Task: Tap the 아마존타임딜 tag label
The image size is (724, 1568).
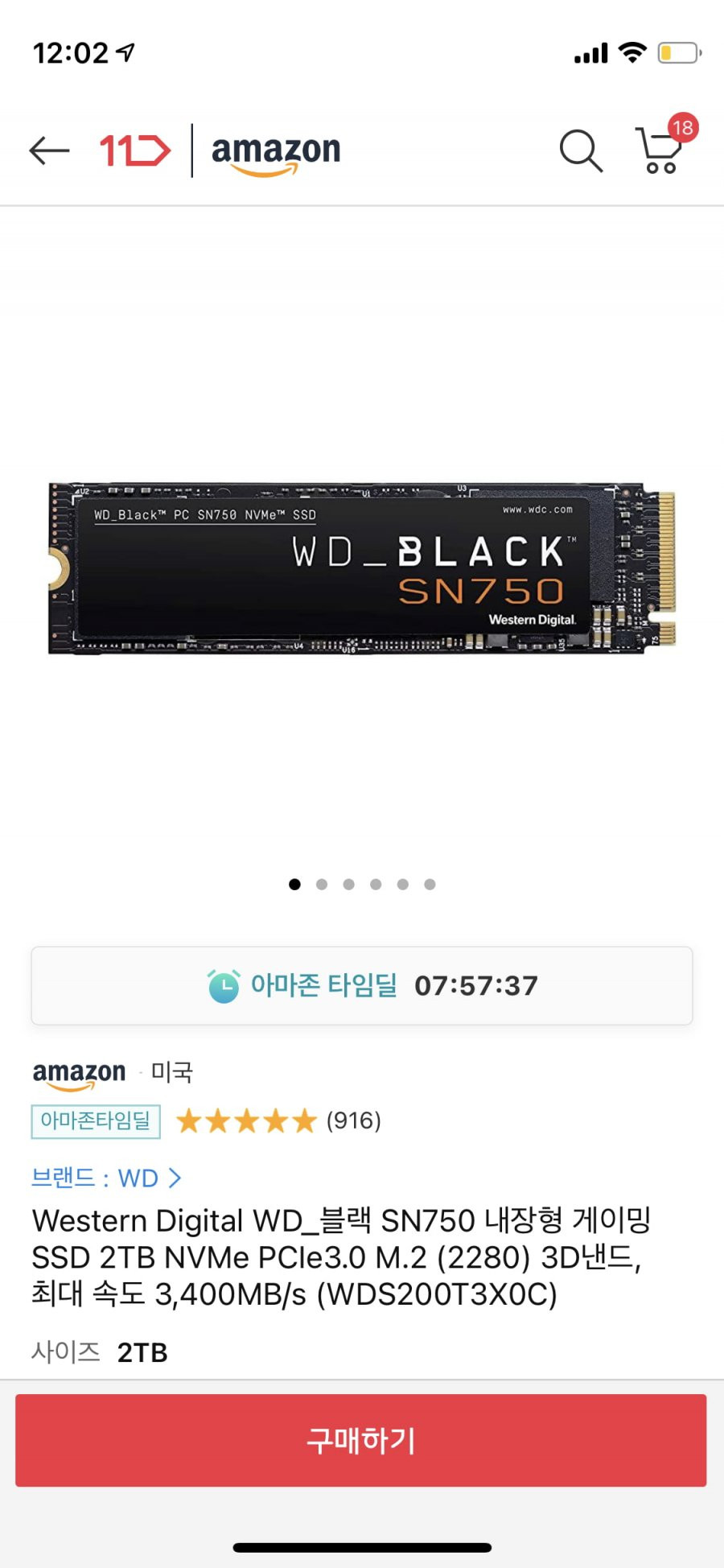Action: (96, 1121)
